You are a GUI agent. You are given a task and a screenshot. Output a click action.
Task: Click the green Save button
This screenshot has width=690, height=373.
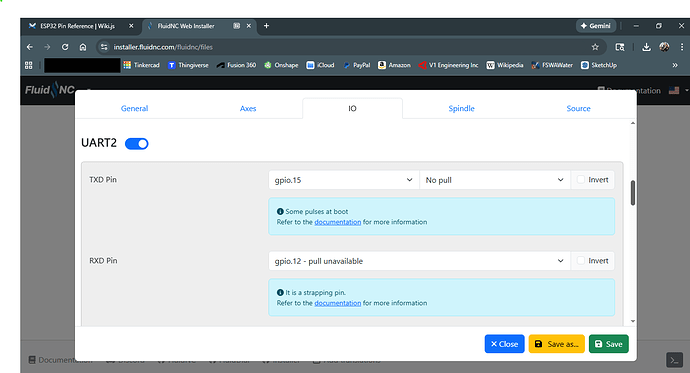609,344
